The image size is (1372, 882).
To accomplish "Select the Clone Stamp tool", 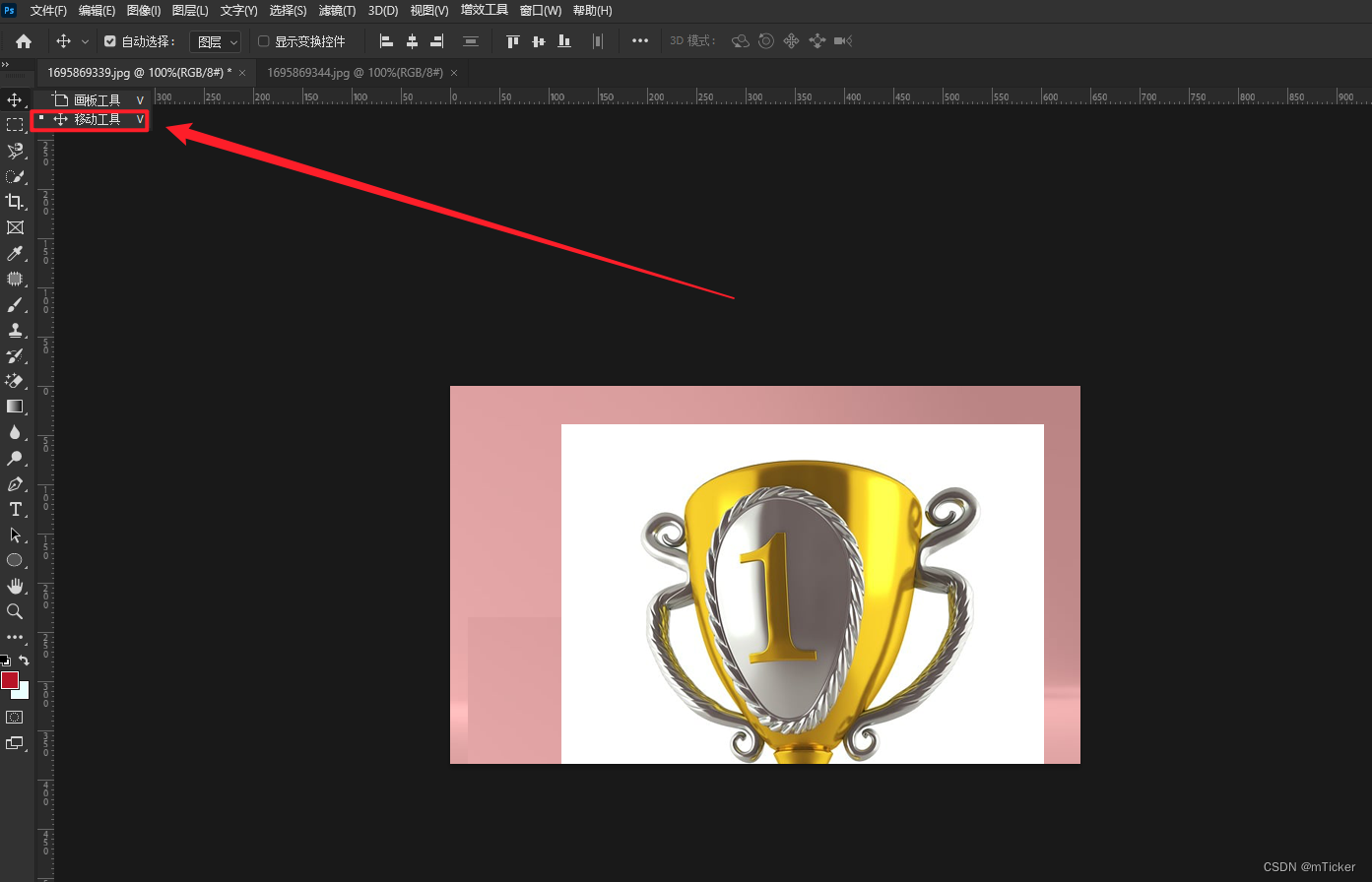I will [15, 330].
